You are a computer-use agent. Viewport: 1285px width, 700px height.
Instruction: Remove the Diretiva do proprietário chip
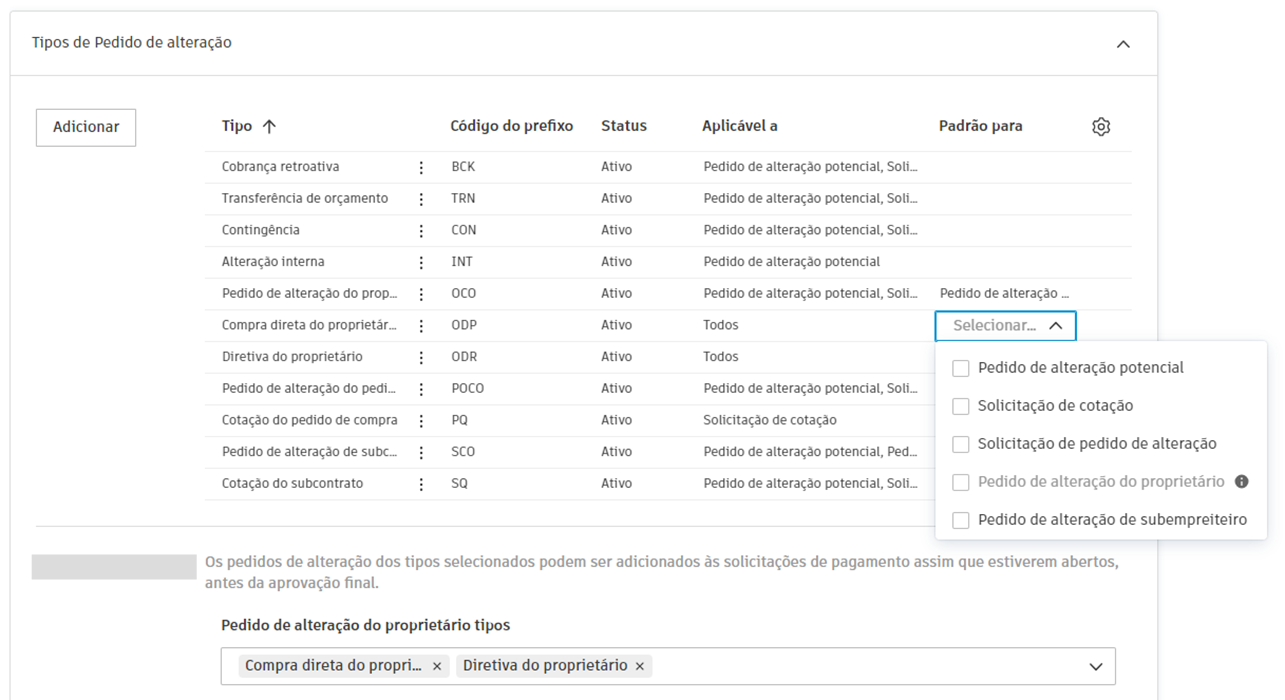[639, 665]
